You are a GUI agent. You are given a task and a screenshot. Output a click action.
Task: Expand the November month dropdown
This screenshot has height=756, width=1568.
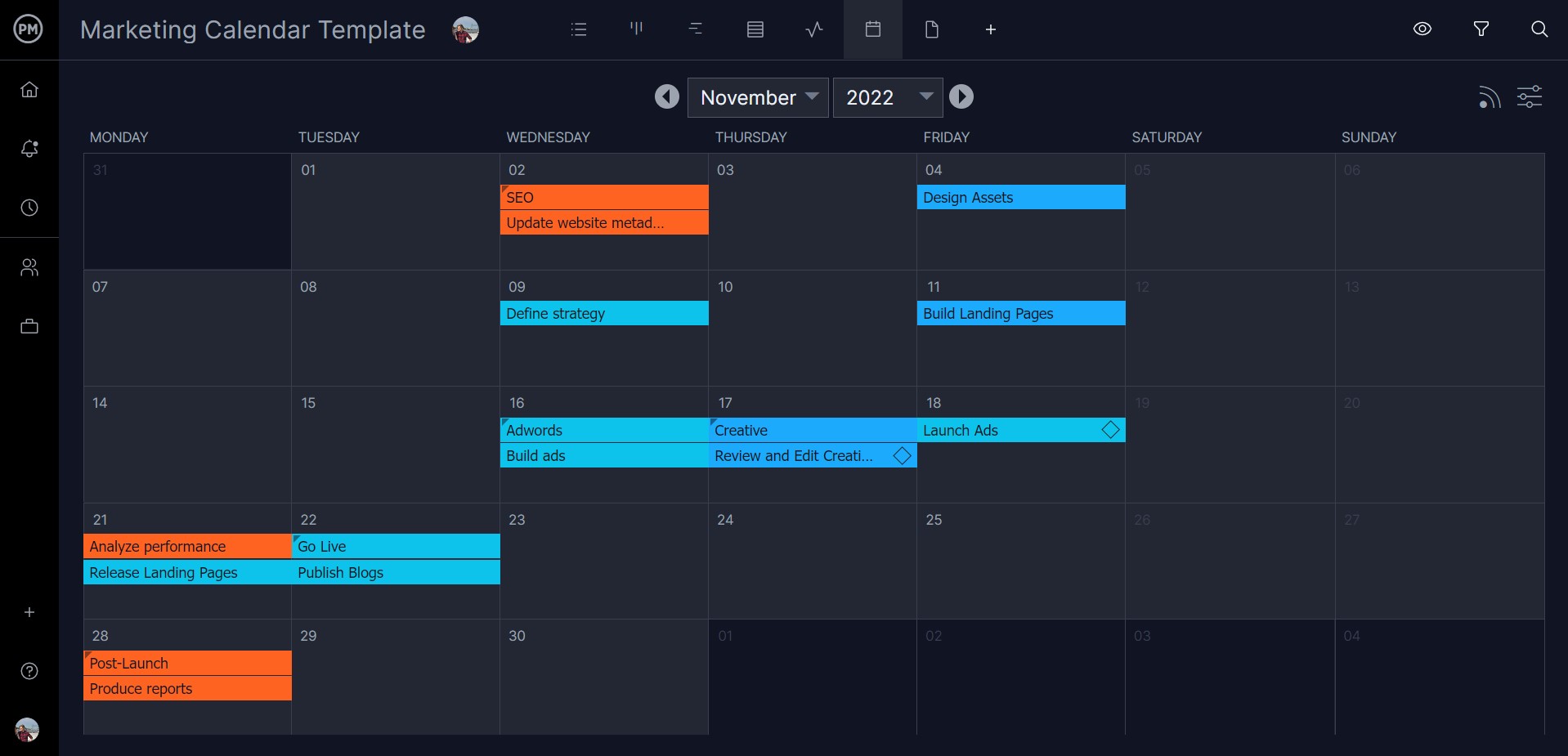[x=758, y=97]
